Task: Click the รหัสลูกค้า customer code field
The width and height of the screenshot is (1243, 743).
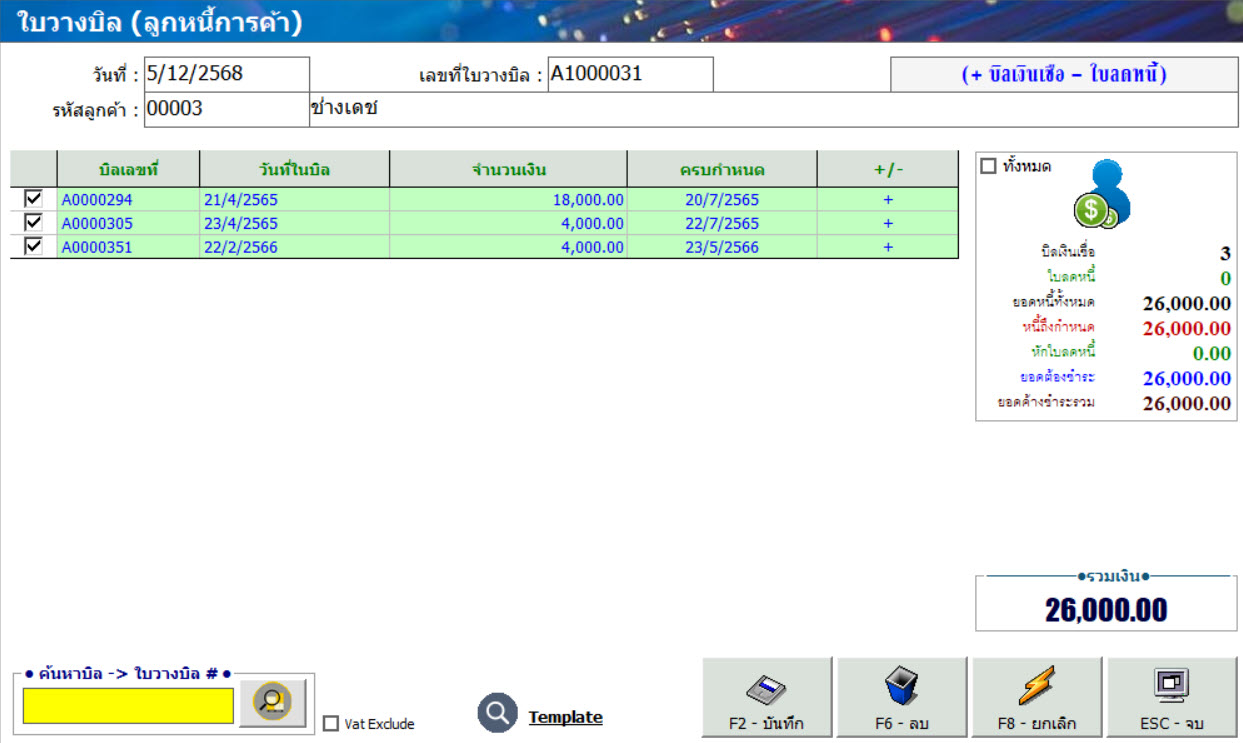Action: (226, 110)
